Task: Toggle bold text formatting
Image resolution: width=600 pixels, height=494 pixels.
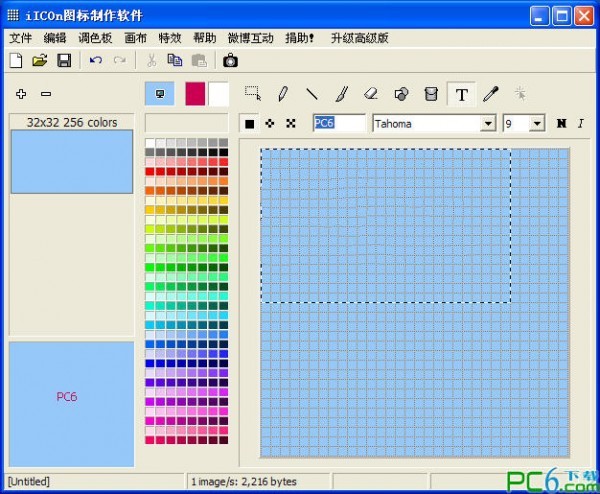Action: (x=561, y=123)
